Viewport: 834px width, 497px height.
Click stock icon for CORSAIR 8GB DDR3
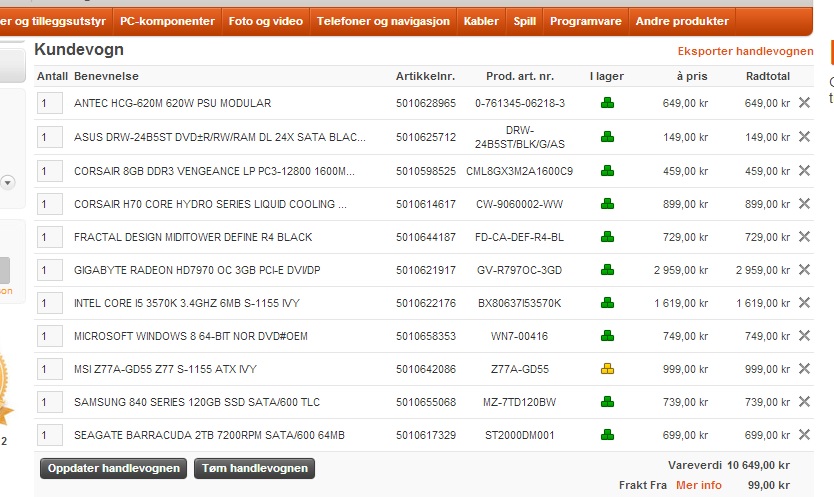[607, 171]
